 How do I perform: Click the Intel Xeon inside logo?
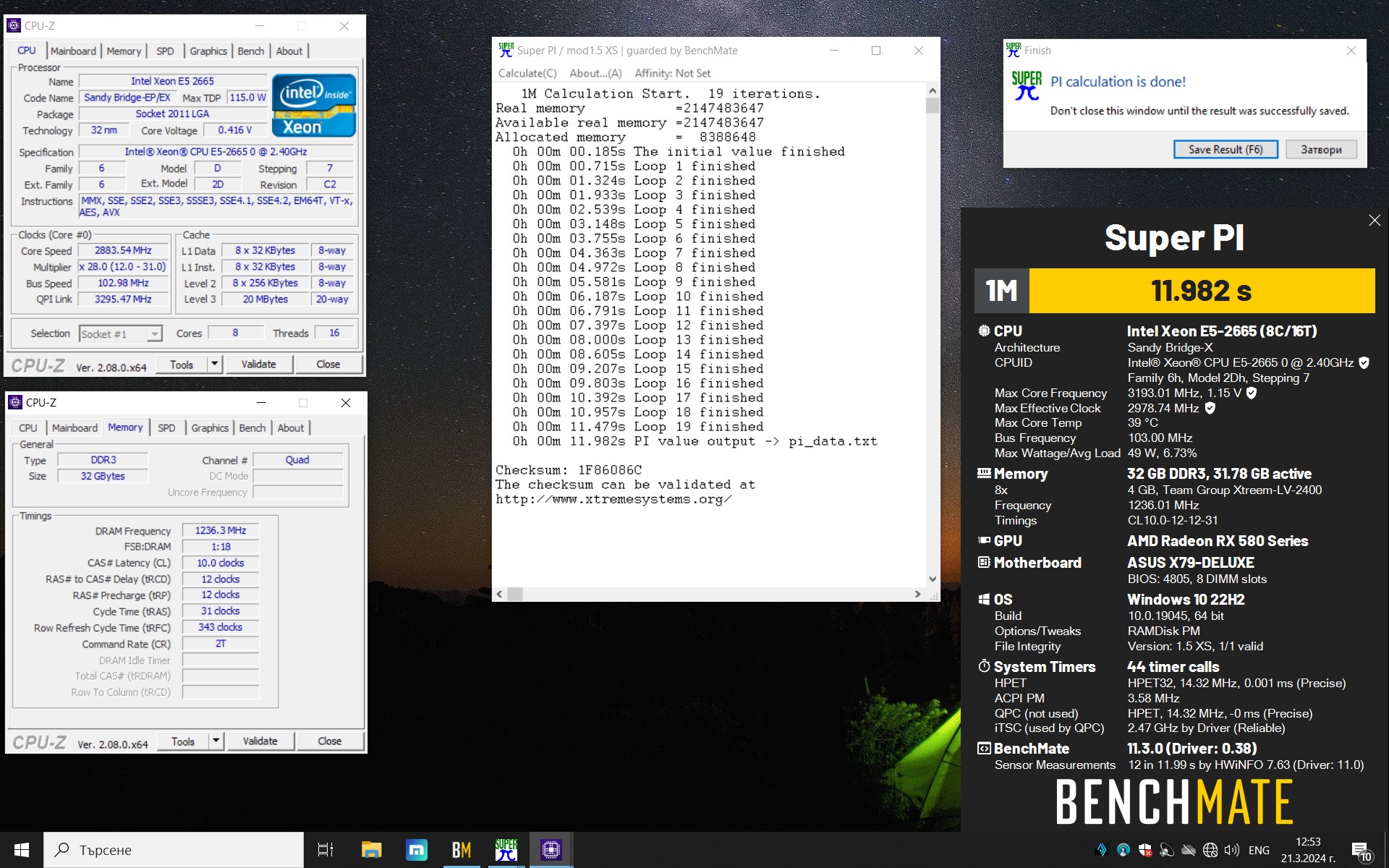coord(314,106)
